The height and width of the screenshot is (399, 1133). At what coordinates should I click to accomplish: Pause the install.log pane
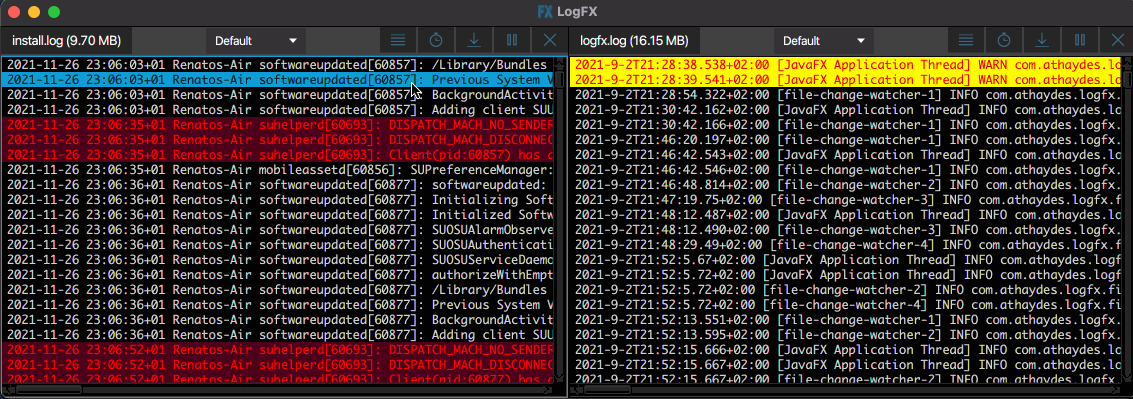512,40
